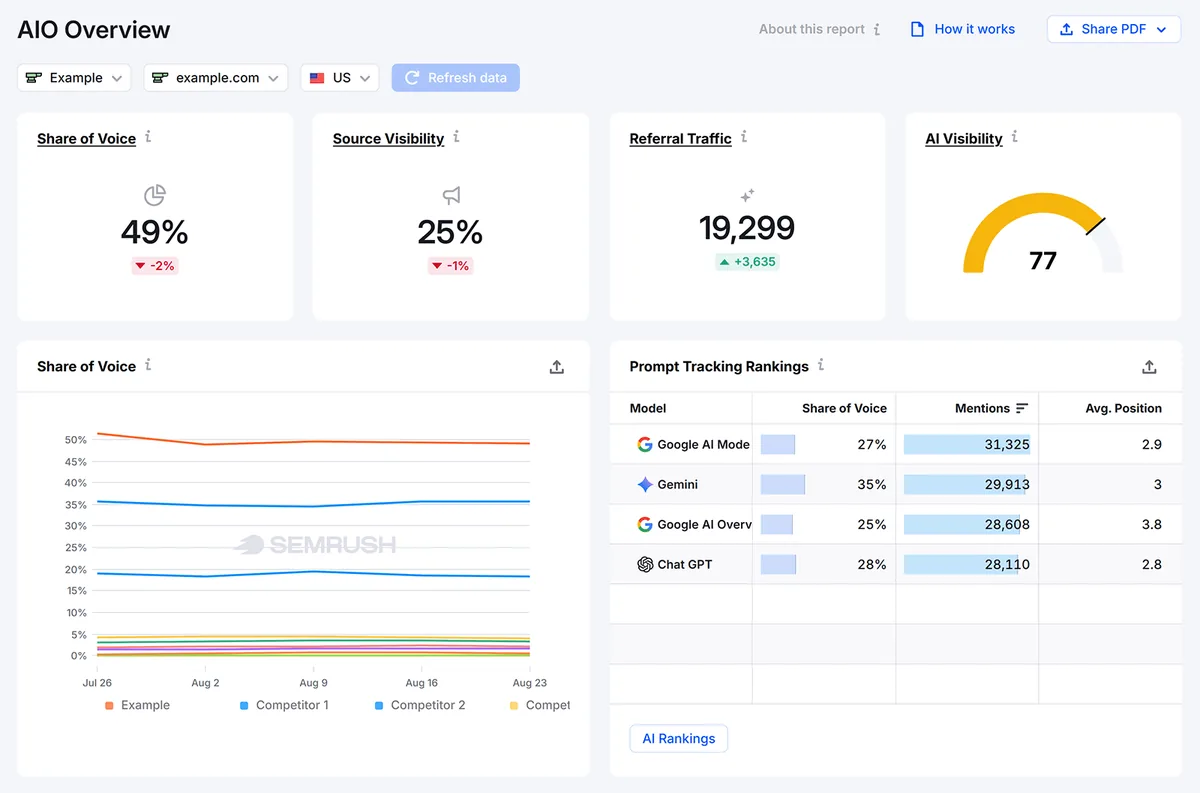Toggle the Example legend series
Image resolution: width=1200 pixels, height=793 pixels.
click(137, 705)
